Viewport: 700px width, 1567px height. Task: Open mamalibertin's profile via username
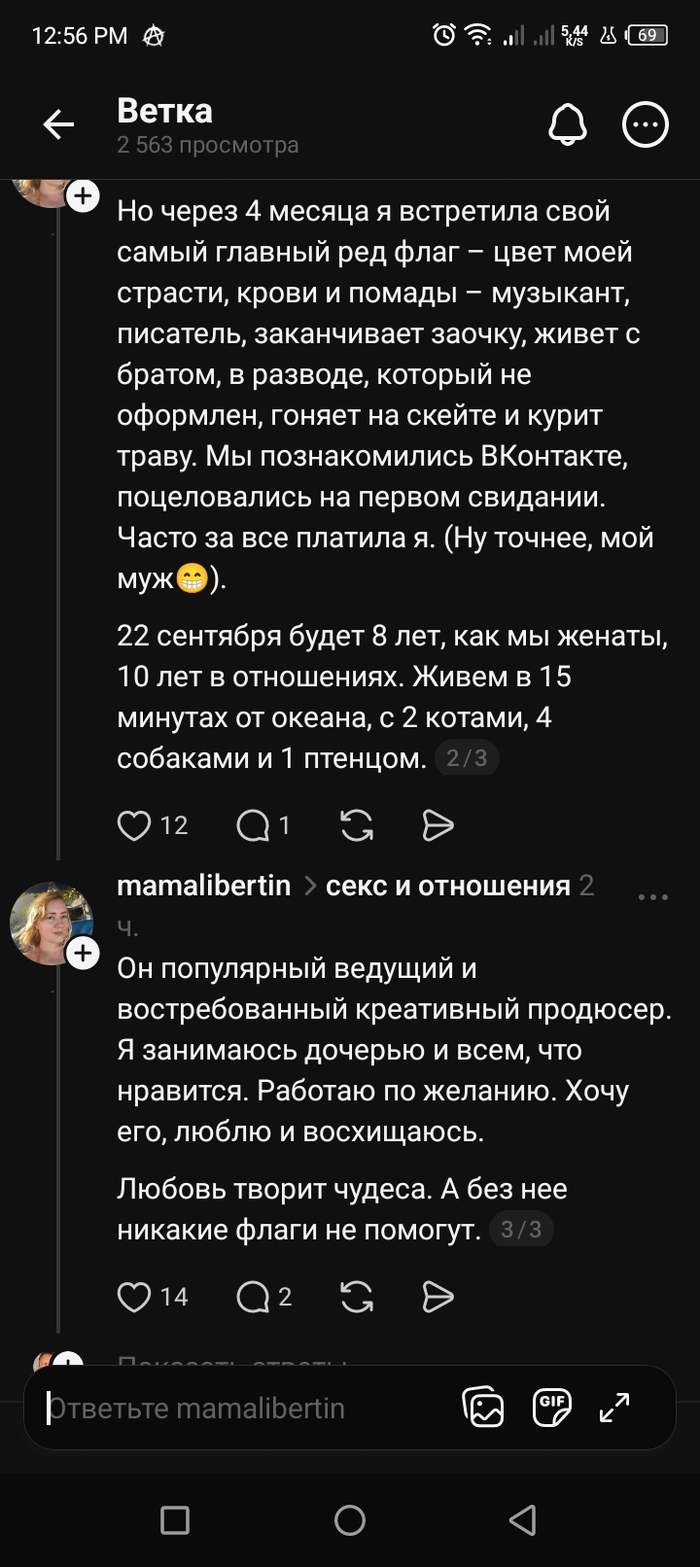(x=204, y=886)
